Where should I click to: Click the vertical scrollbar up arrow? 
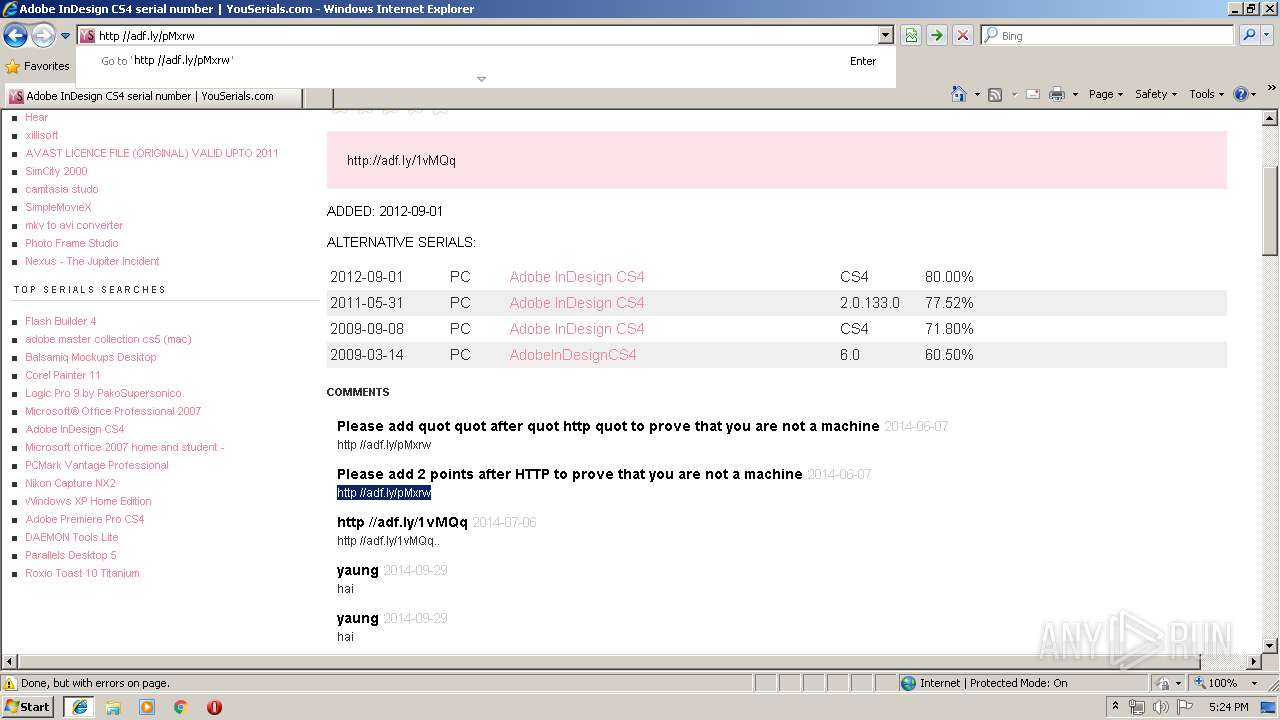(x=1270, y=118)
